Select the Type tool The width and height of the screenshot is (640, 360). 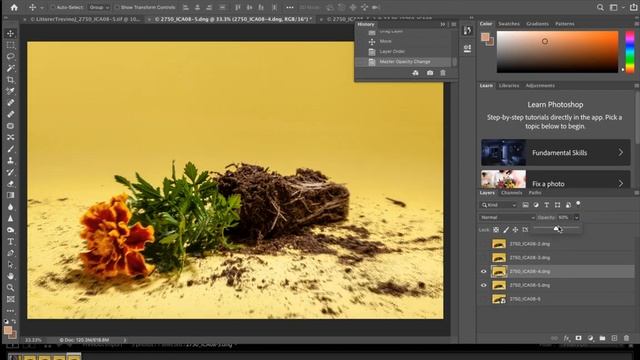pyautogui.click(x=11, y=242)
